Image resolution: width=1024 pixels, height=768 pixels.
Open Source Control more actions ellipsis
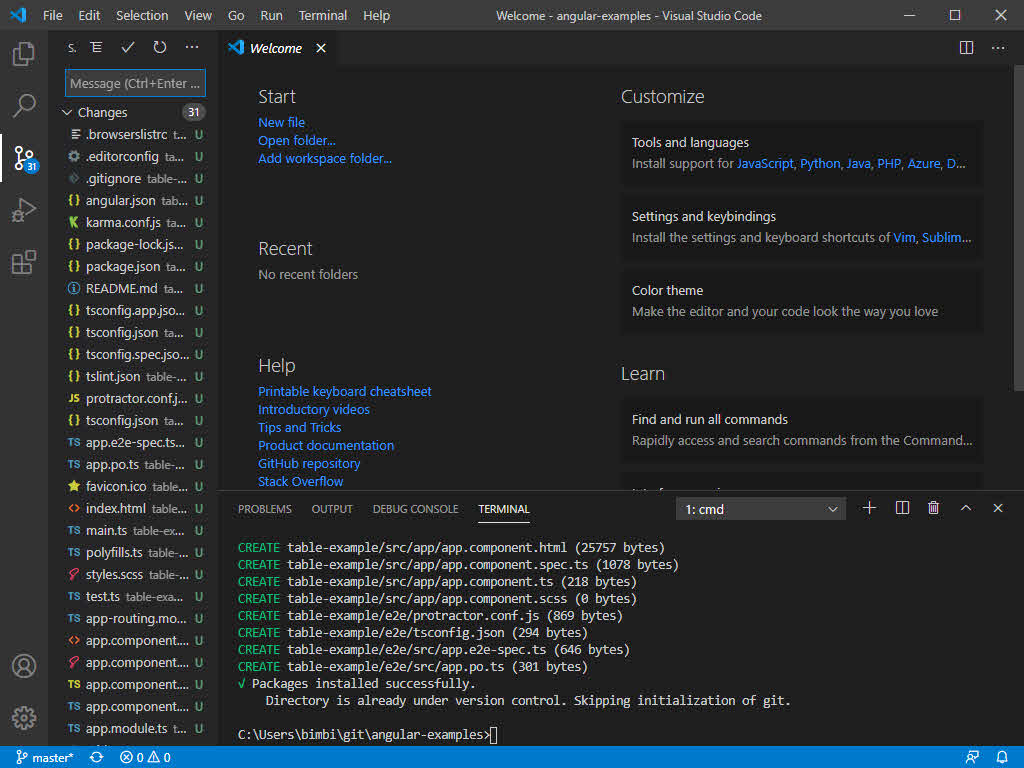pos(192,48)
